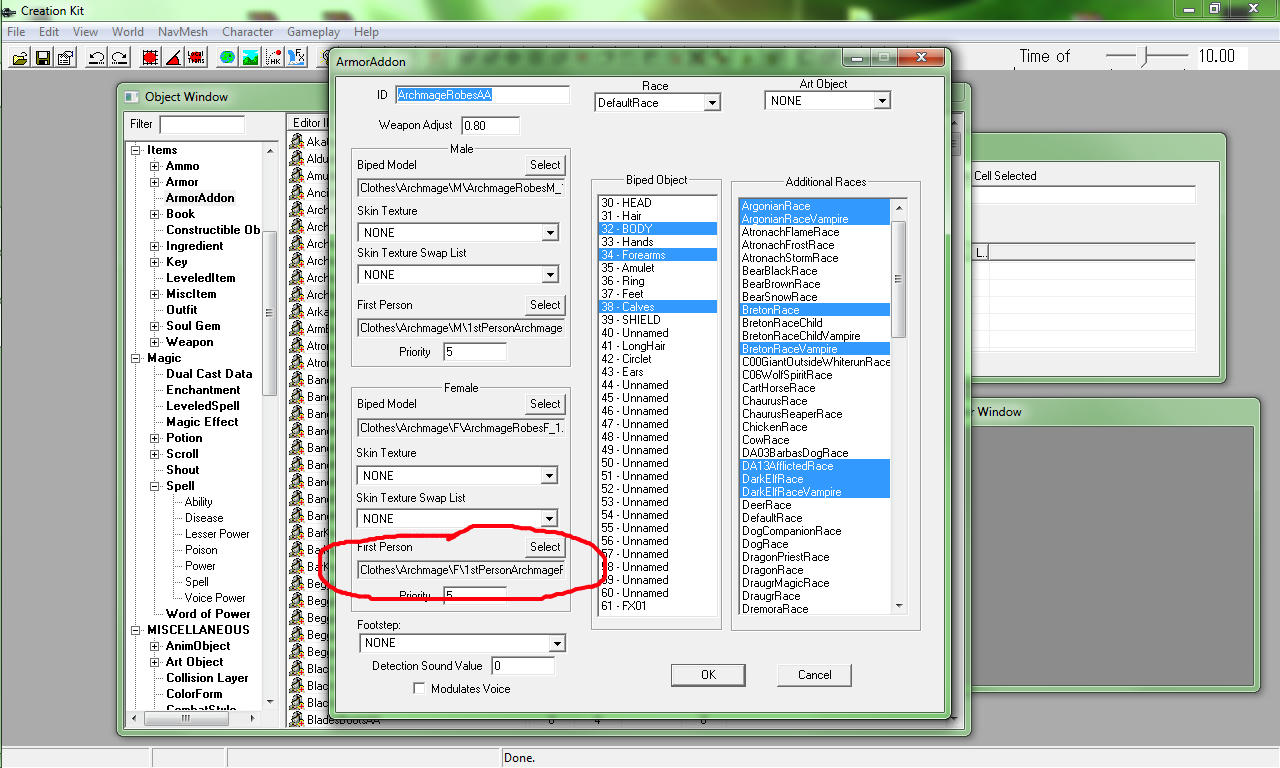Select Outfit in the Object Window tree
This screenshot has width=1280, height=768.
click(x=182, y=310)
